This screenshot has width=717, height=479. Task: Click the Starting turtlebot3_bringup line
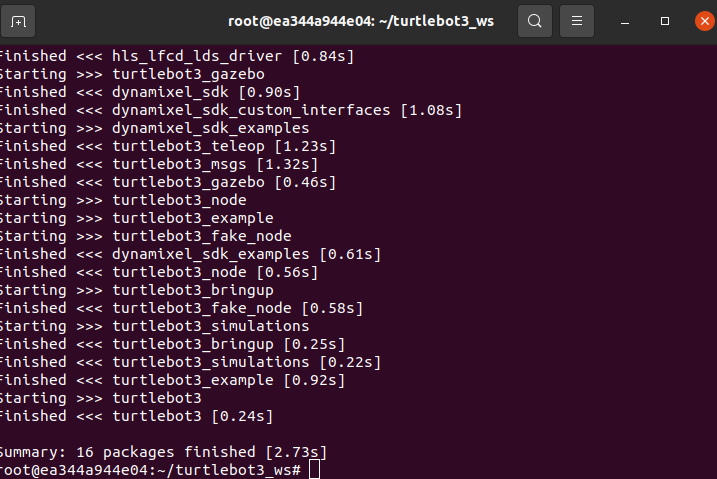click(x=137, y=290)
